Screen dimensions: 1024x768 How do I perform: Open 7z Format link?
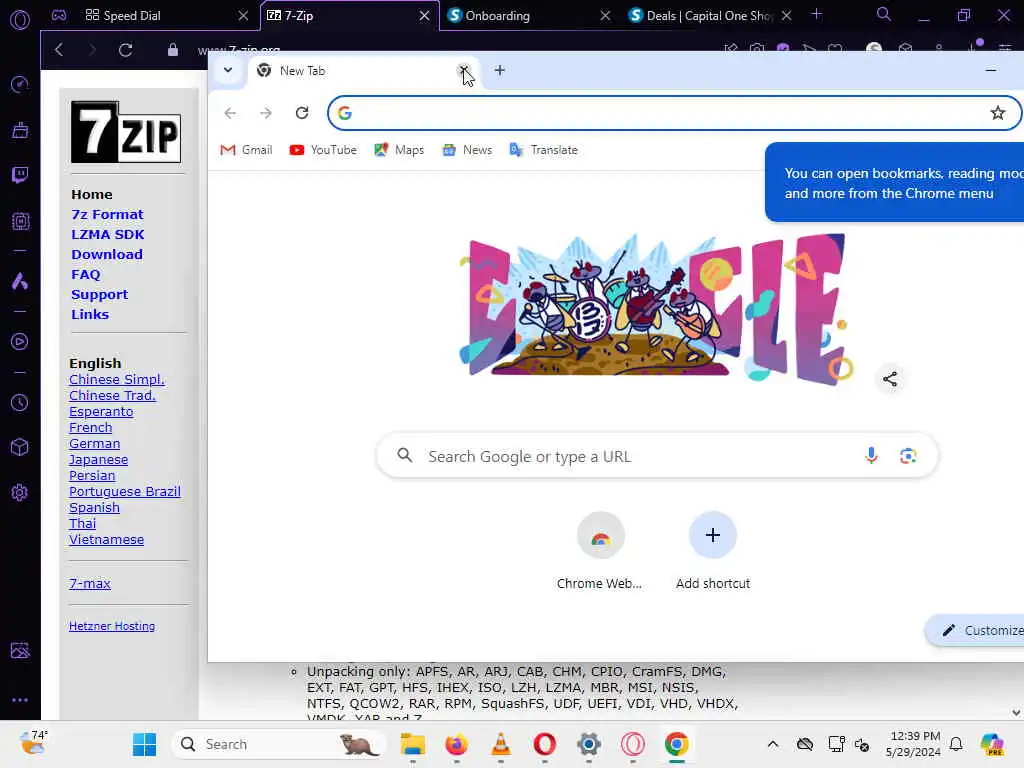click(x=107, y=214)
